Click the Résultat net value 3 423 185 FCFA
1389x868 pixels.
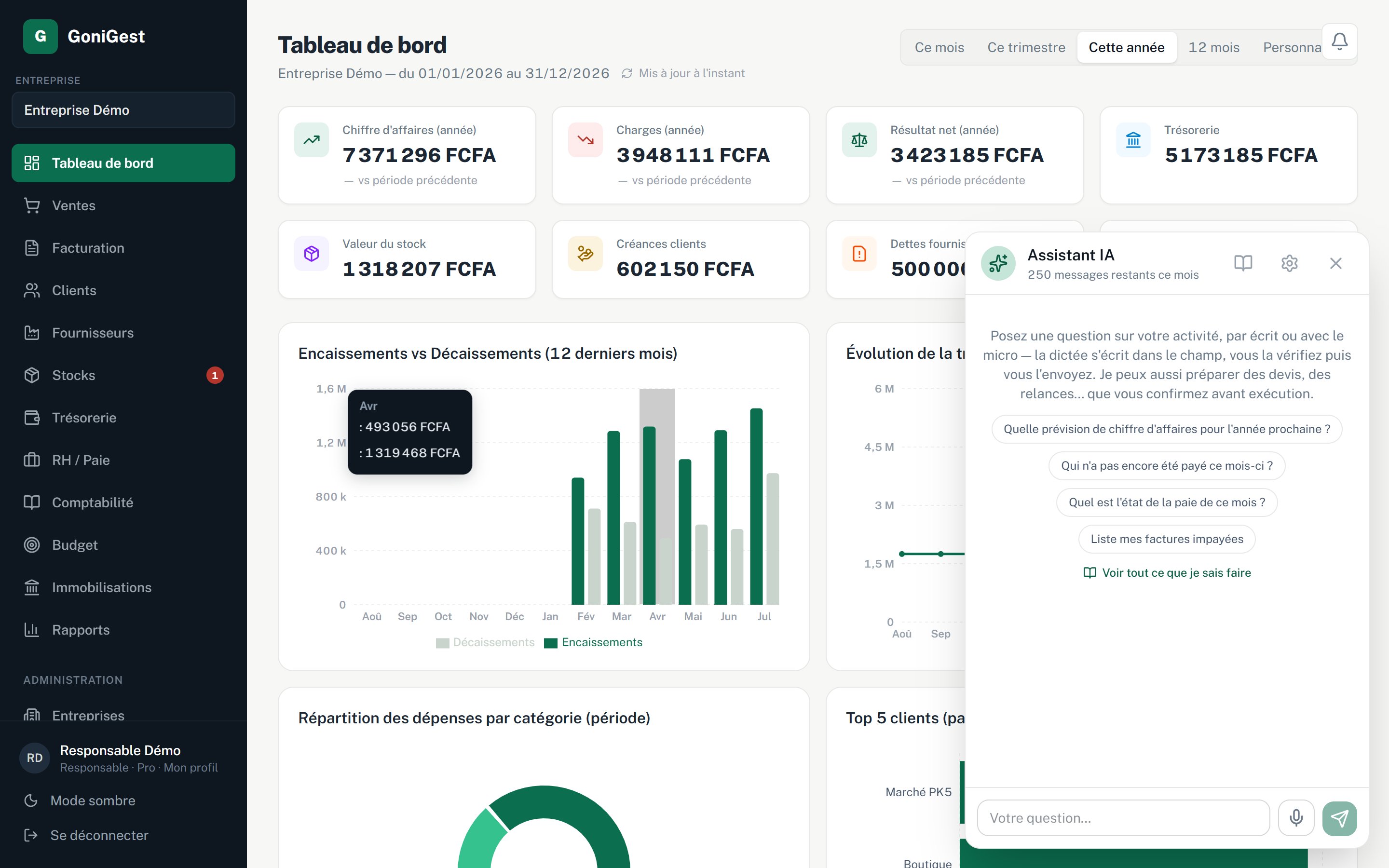967,155
